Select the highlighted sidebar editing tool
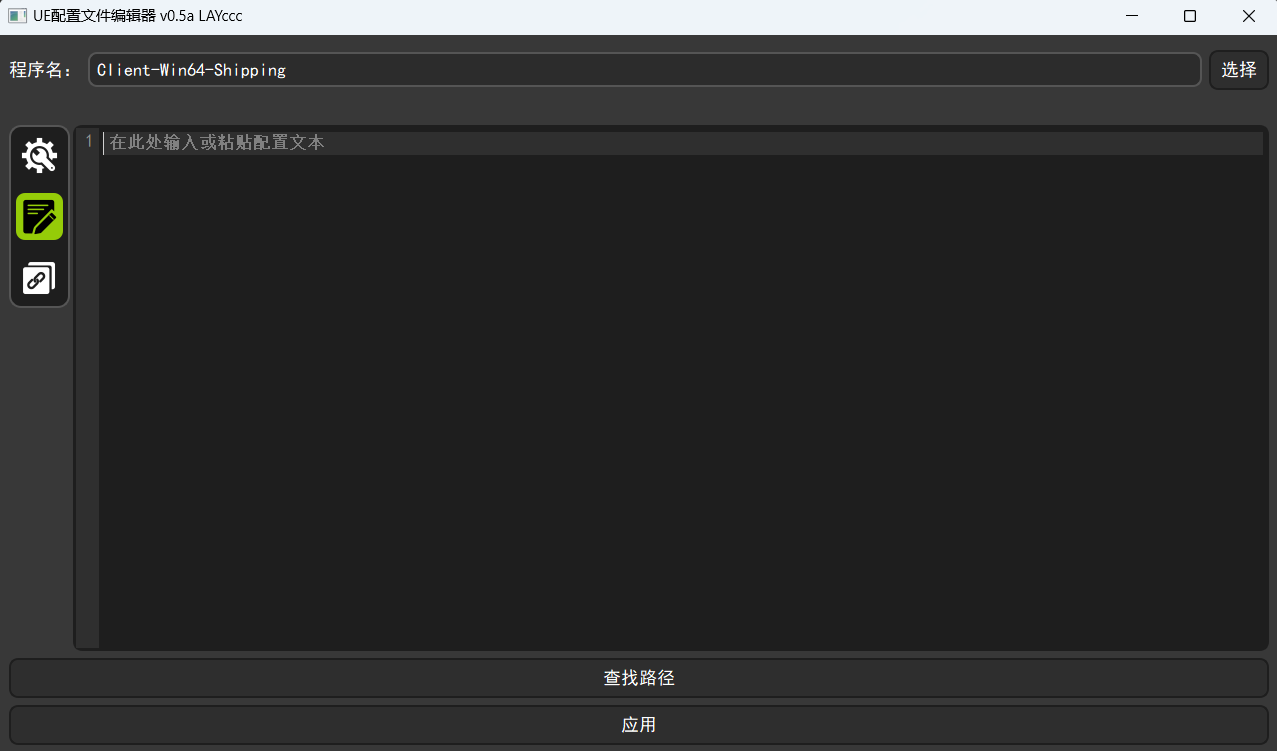This screenshot has width=1277, height=751. (x=39, y=216)
